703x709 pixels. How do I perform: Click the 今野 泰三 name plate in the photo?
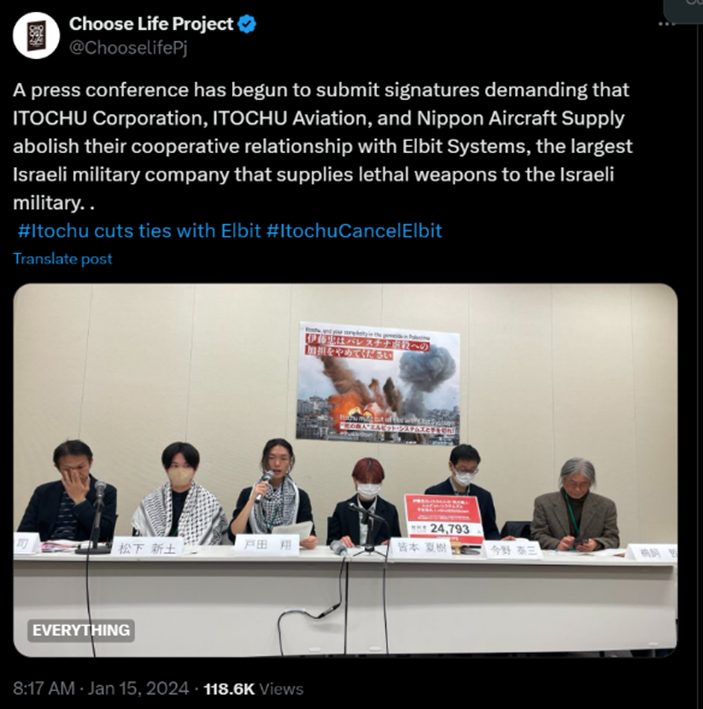coord(512,550)
